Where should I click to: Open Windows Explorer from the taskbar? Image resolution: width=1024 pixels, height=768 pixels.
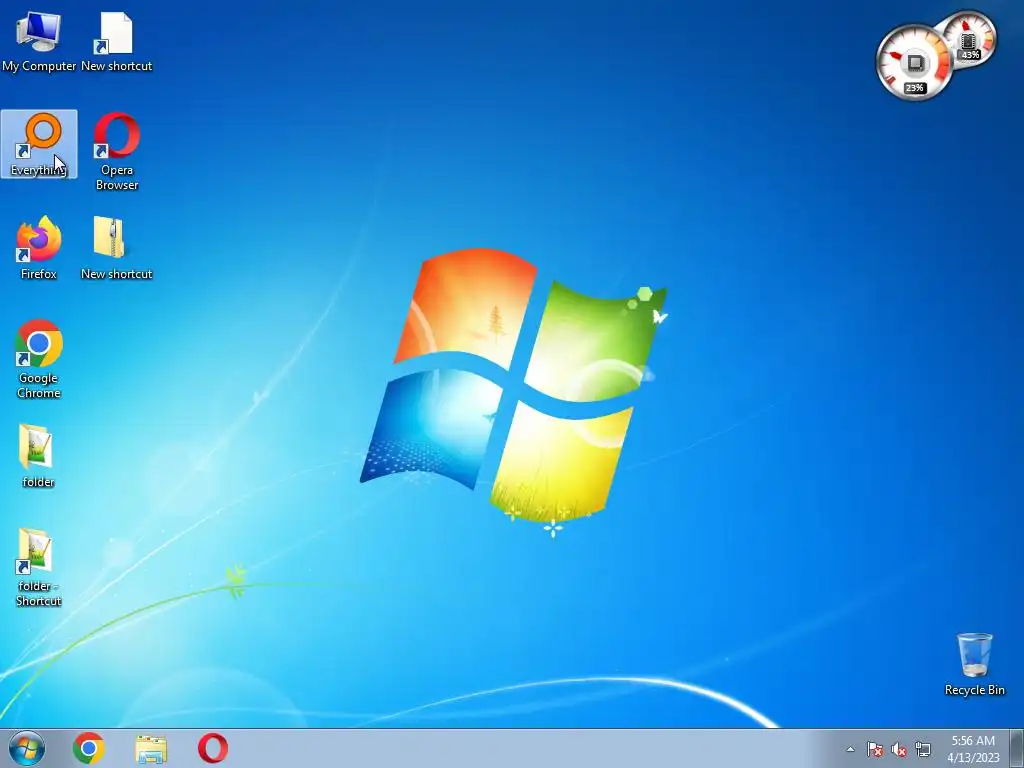point(151,748)
